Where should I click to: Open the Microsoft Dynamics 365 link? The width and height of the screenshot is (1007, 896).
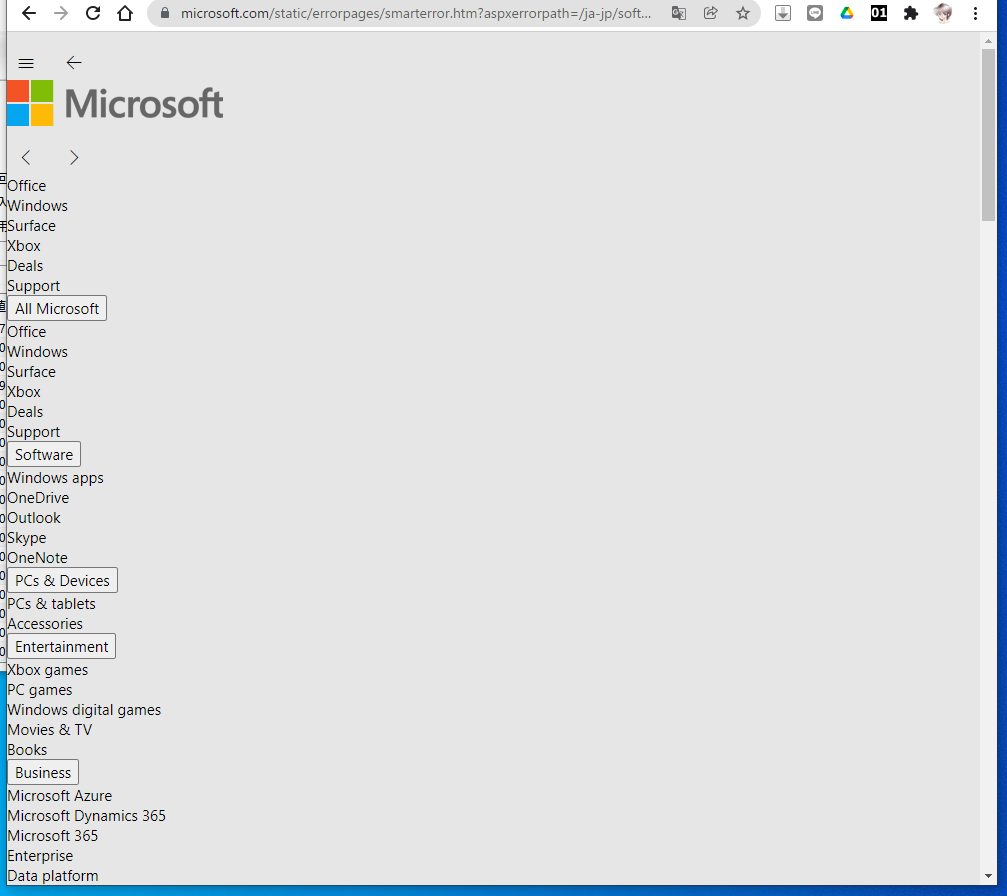pos(87,816)
